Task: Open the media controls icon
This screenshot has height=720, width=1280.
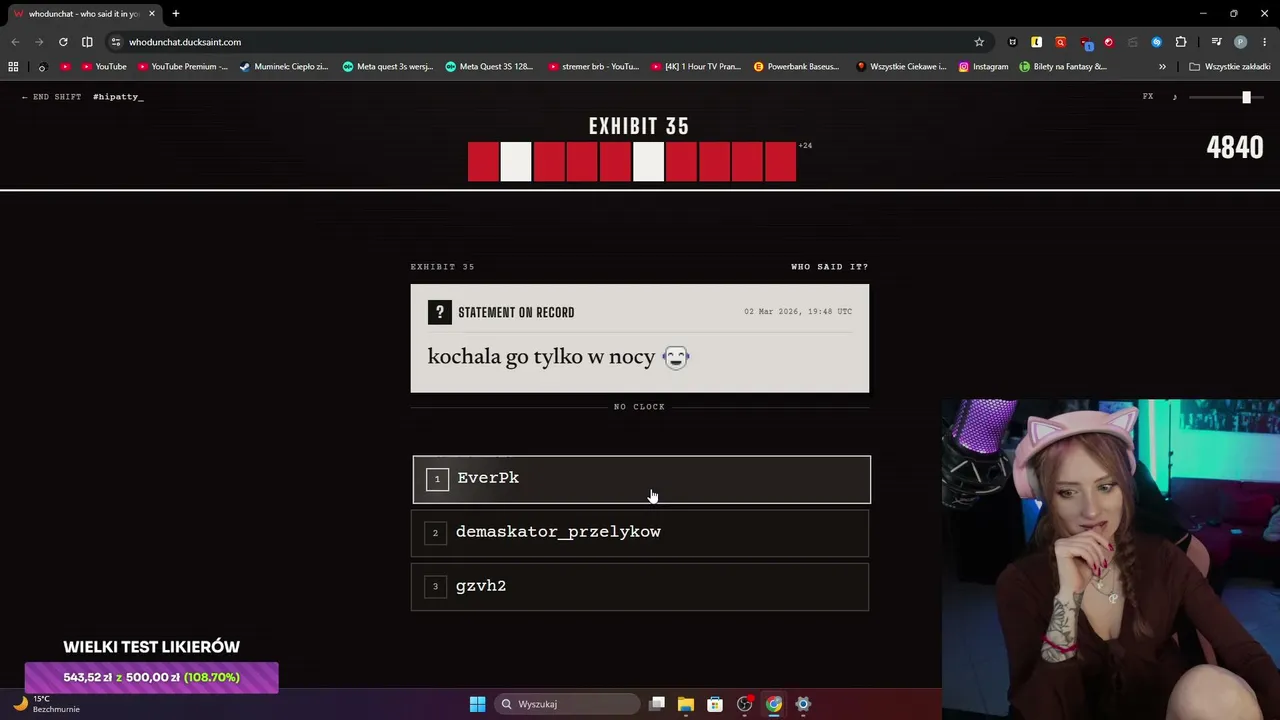Action: point(1216,42)
